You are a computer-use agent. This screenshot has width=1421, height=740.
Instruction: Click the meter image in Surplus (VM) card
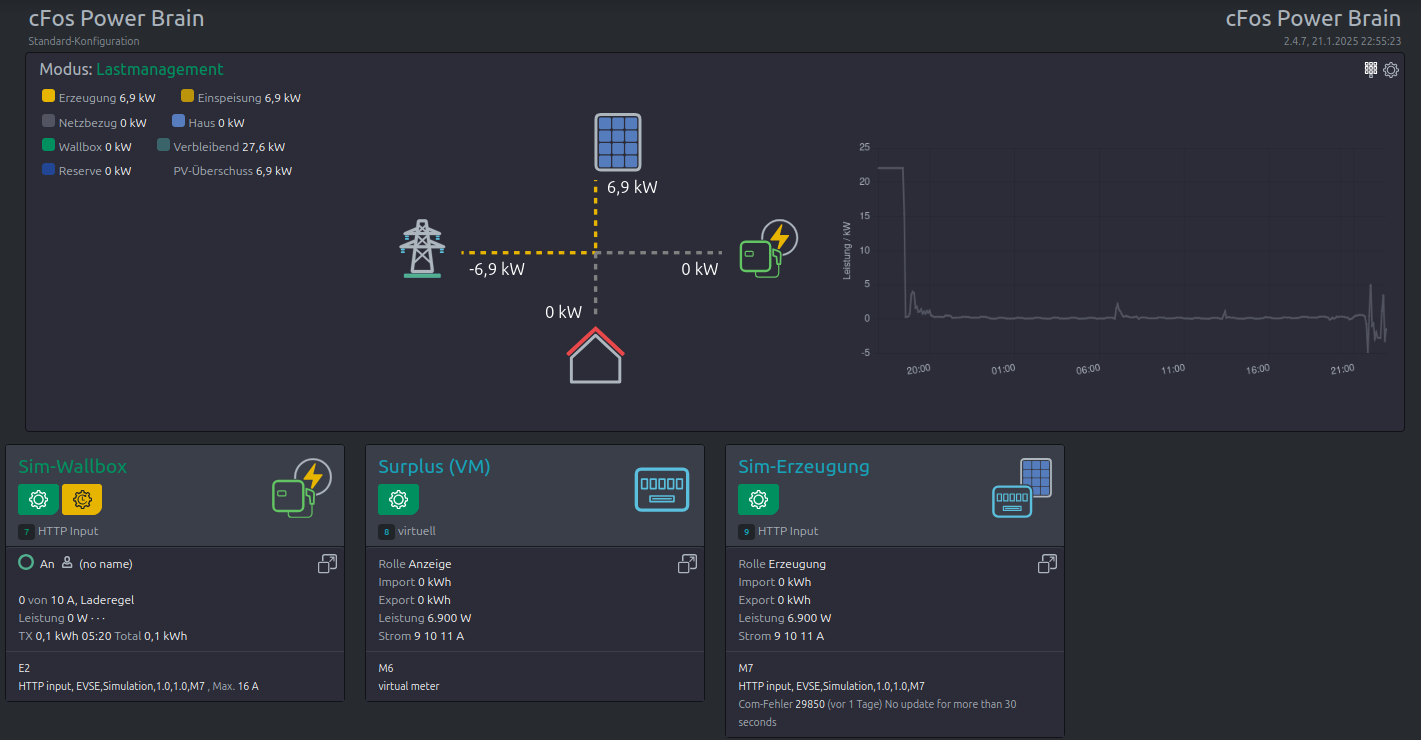click(x=662, y=489)
